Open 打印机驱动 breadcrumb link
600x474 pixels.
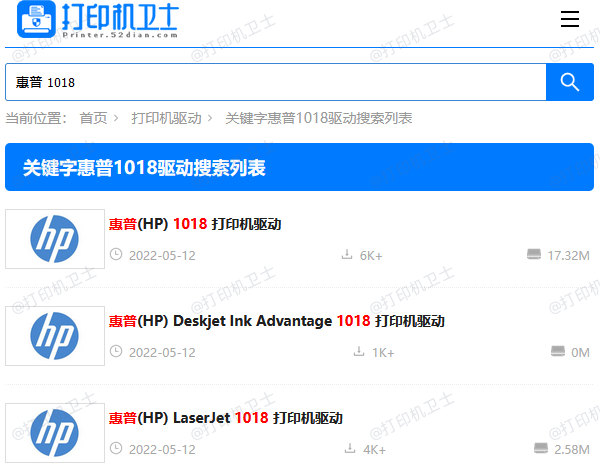(x=166, y=118)
